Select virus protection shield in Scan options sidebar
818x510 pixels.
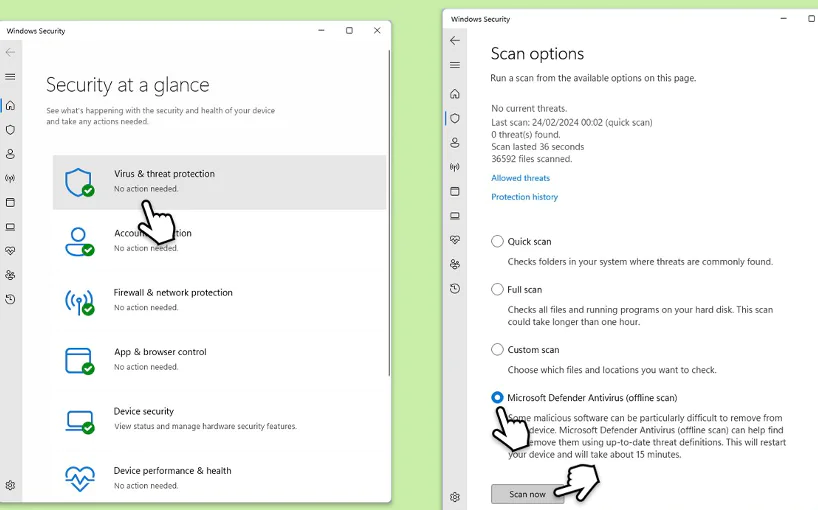pyautogui.click(x=455, y=118)
